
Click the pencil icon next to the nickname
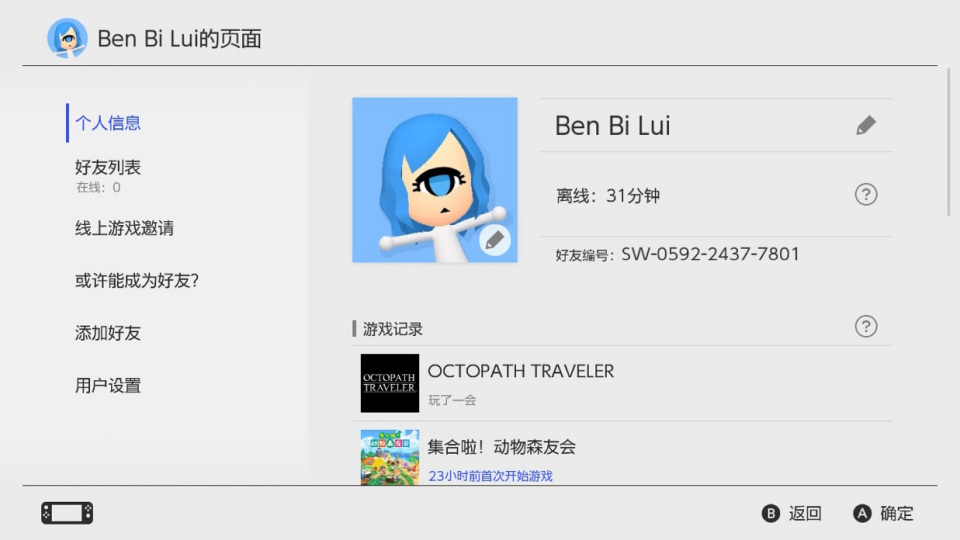[866, 125]
